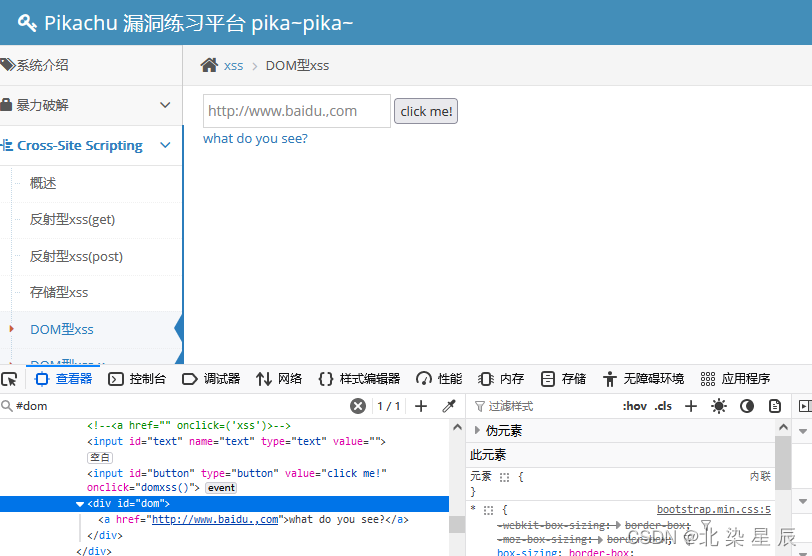The width and height of the screenshot is (812, 556).
Task: Click the tag icon beside 系统介绍
Action: (7, 65)
